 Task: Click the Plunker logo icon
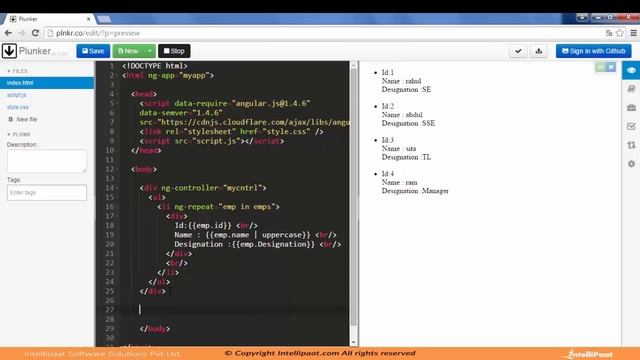(9, 51)
